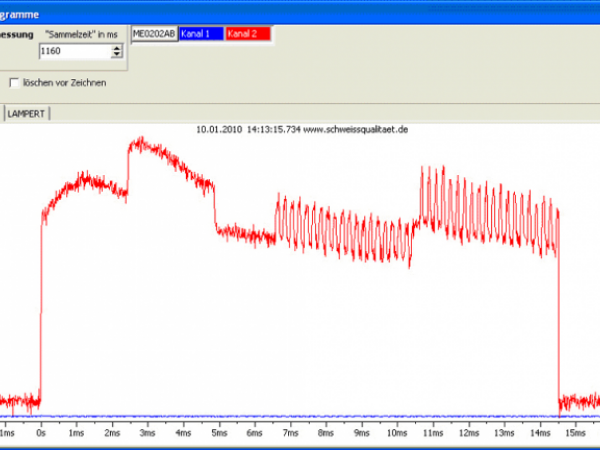
Task: Click the 15ms label on time axis
Action: [575, 434]
